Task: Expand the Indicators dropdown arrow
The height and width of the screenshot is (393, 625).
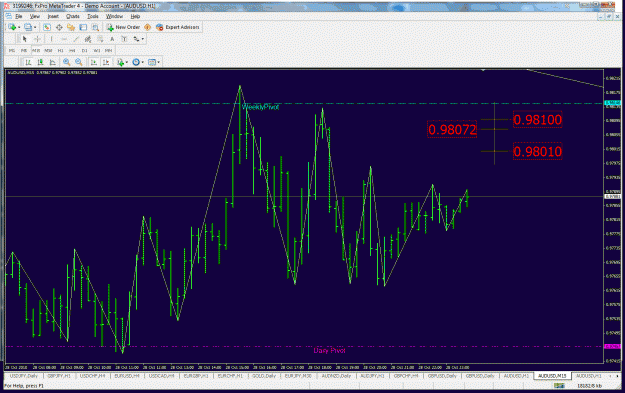Action: [127, 62]
